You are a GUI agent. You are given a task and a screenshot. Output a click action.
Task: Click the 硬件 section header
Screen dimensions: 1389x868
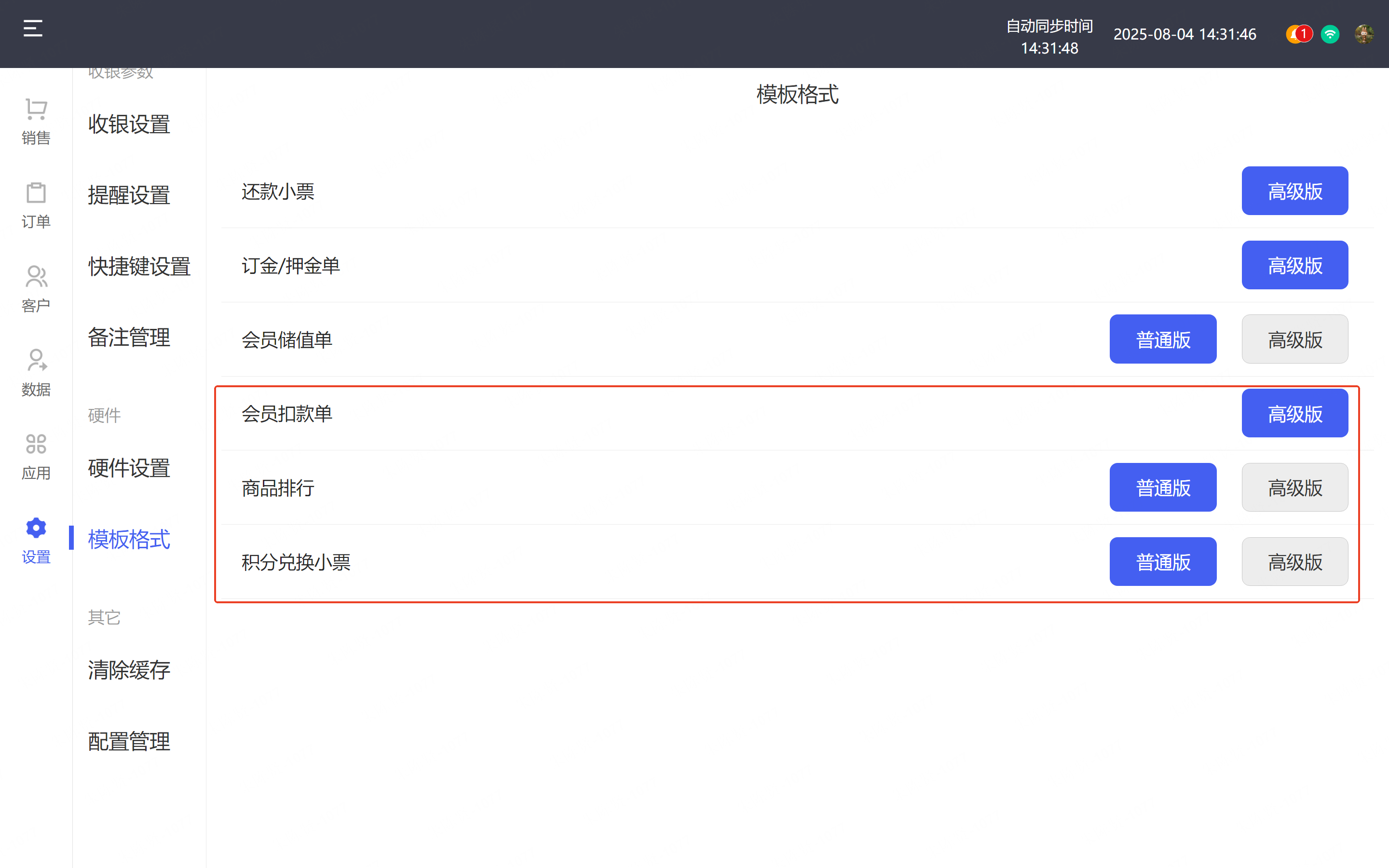pyautogui.click(x=104, y=415)
